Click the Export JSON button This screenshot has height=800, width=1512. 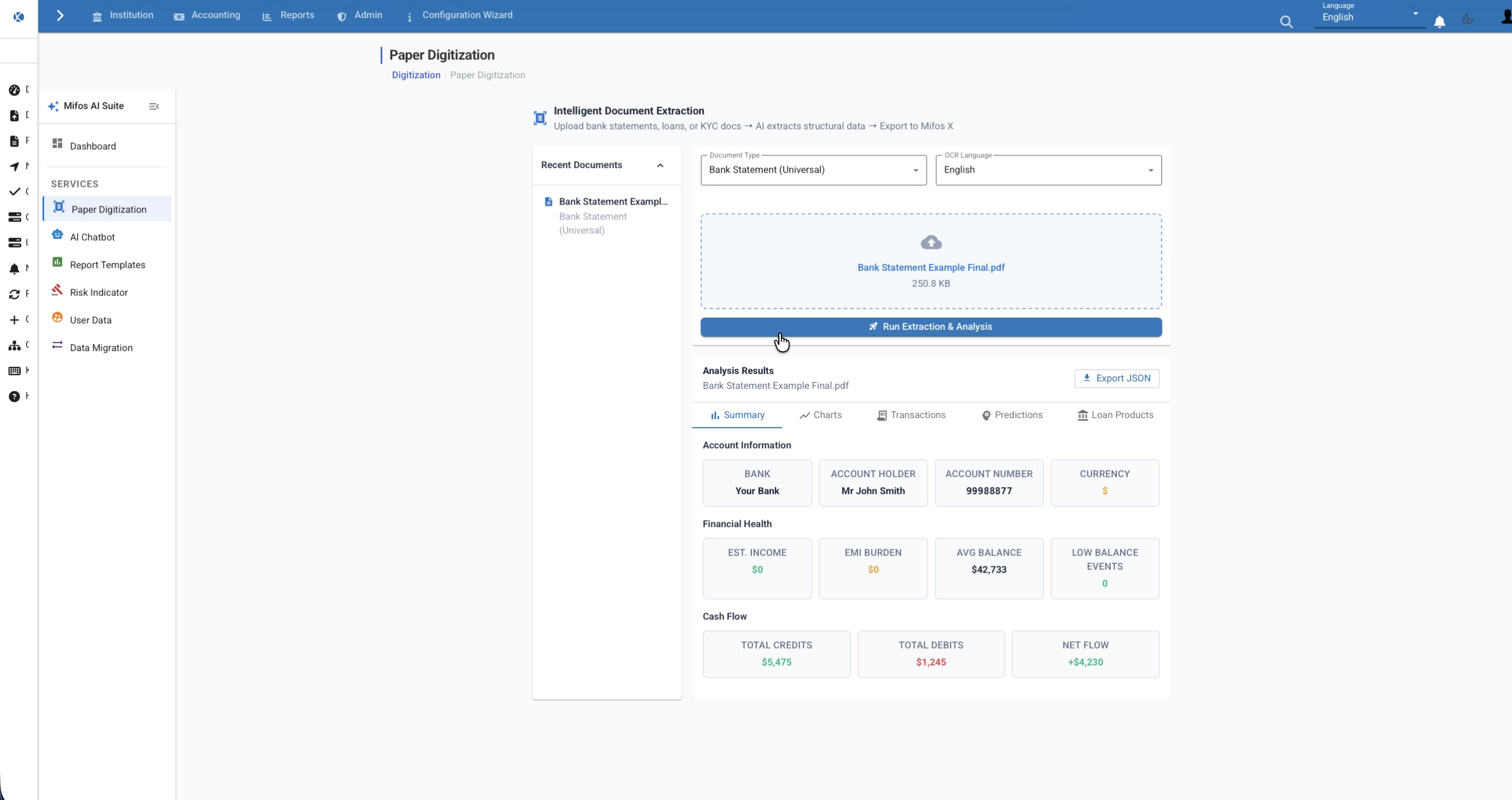pyautogui.click(x=1116, y=378)
